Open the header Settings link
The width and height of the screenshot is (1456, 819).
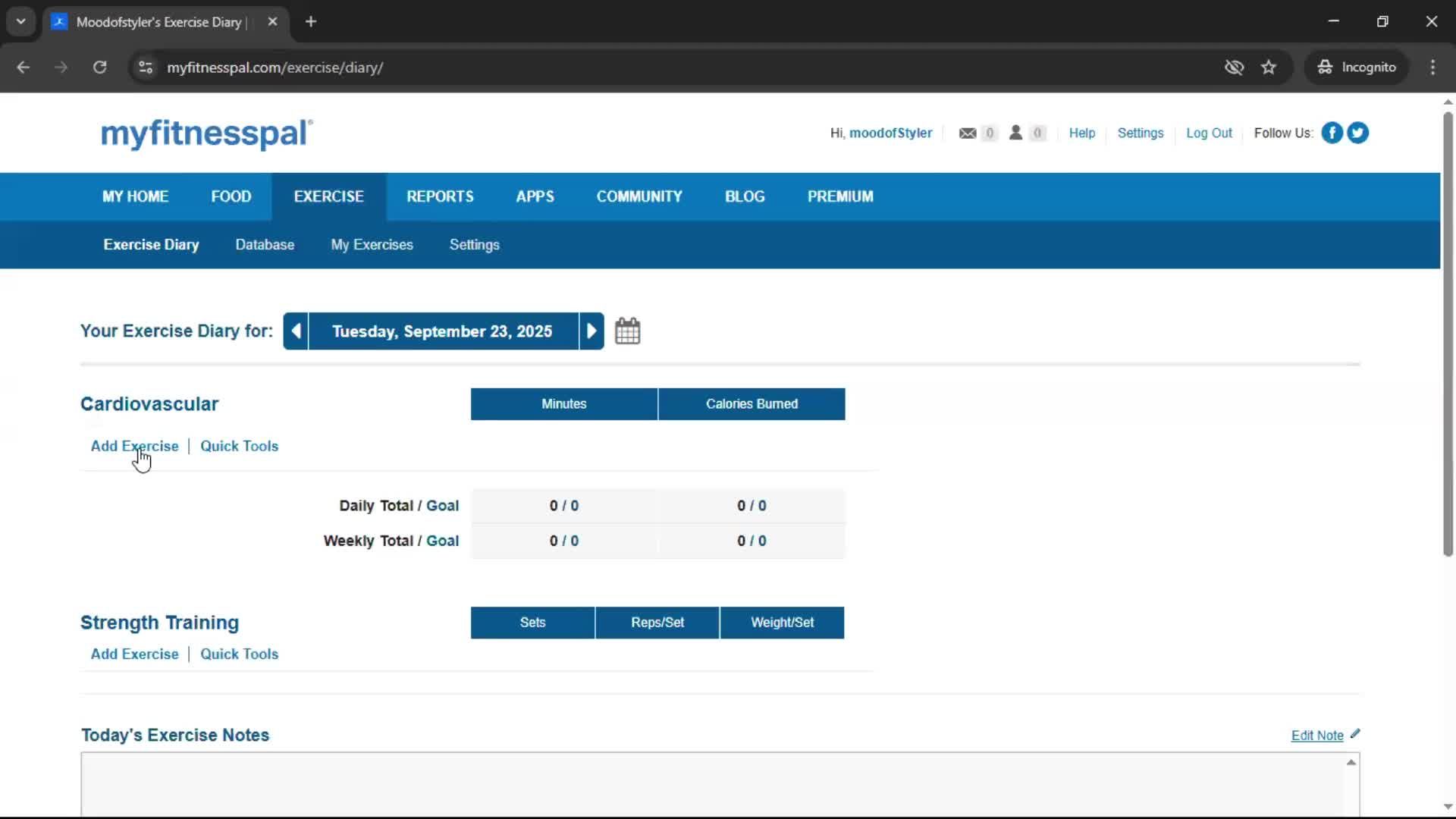pos(1141,133)
